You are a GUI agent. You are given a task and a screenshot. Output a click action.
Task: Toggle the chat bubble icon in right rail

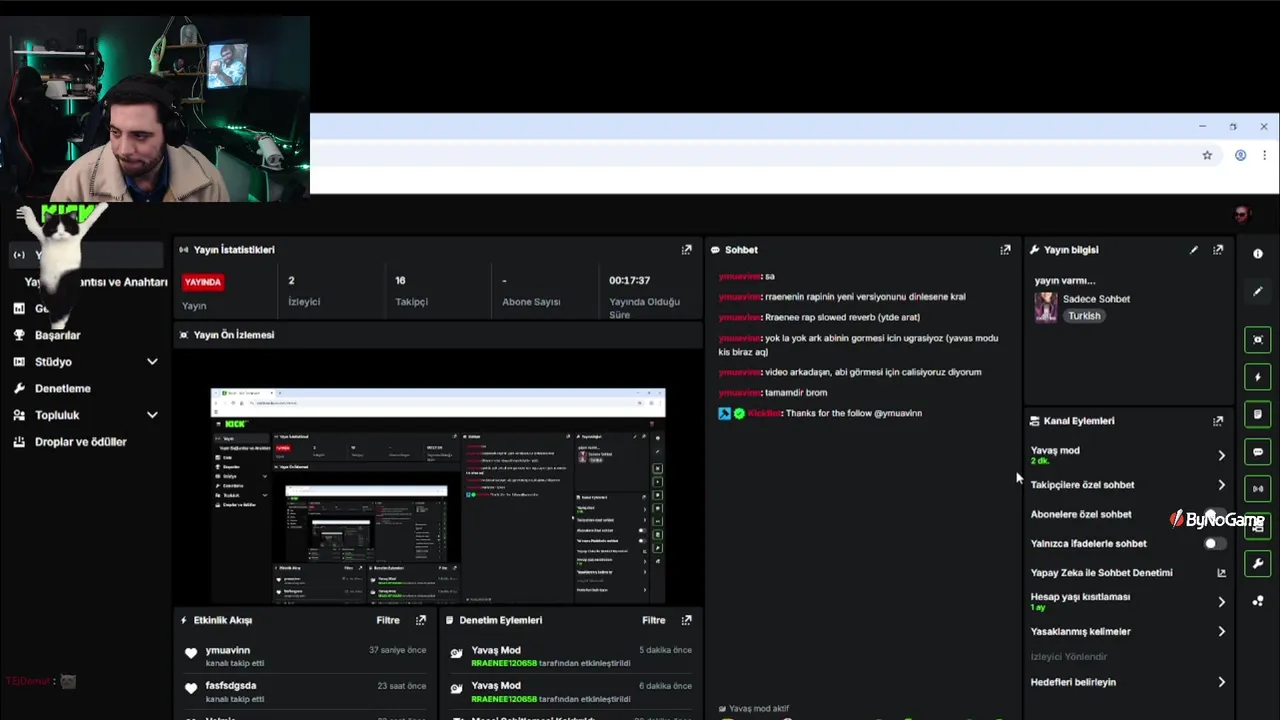[1258, 452]
